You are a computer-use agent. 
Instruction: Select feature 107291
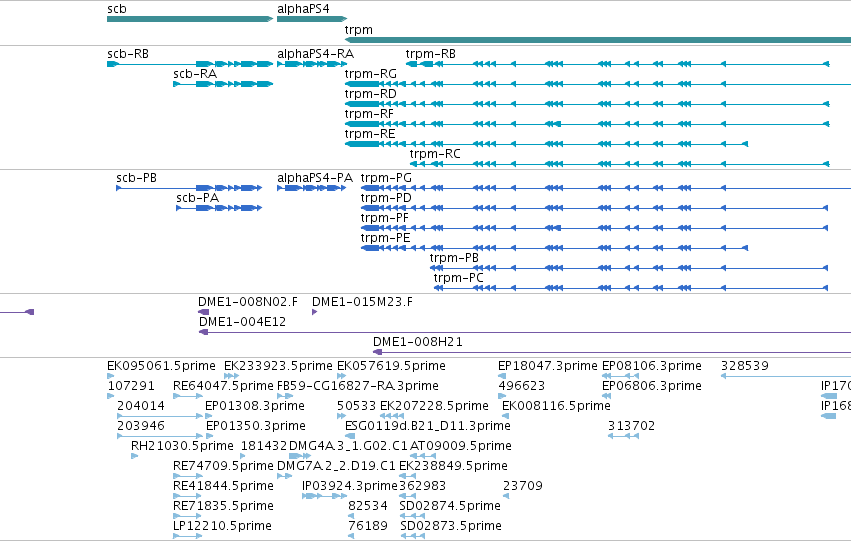111,396
